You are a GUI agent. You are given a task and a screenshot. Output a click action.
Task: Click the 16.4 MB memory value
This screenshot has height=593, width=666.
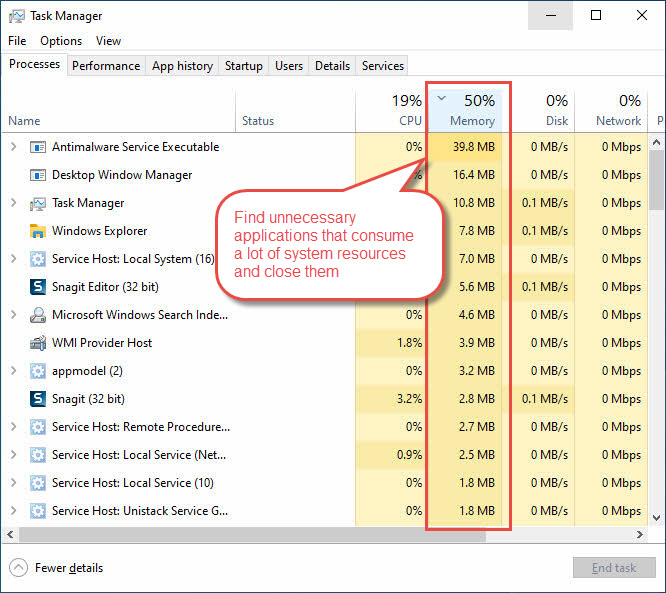tap(474, 175)
